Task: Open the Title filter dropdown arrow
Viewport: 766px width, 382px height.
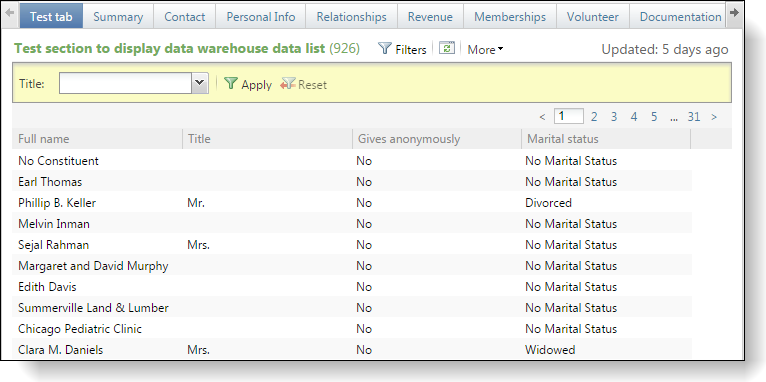Action: [x=199, y=83]
